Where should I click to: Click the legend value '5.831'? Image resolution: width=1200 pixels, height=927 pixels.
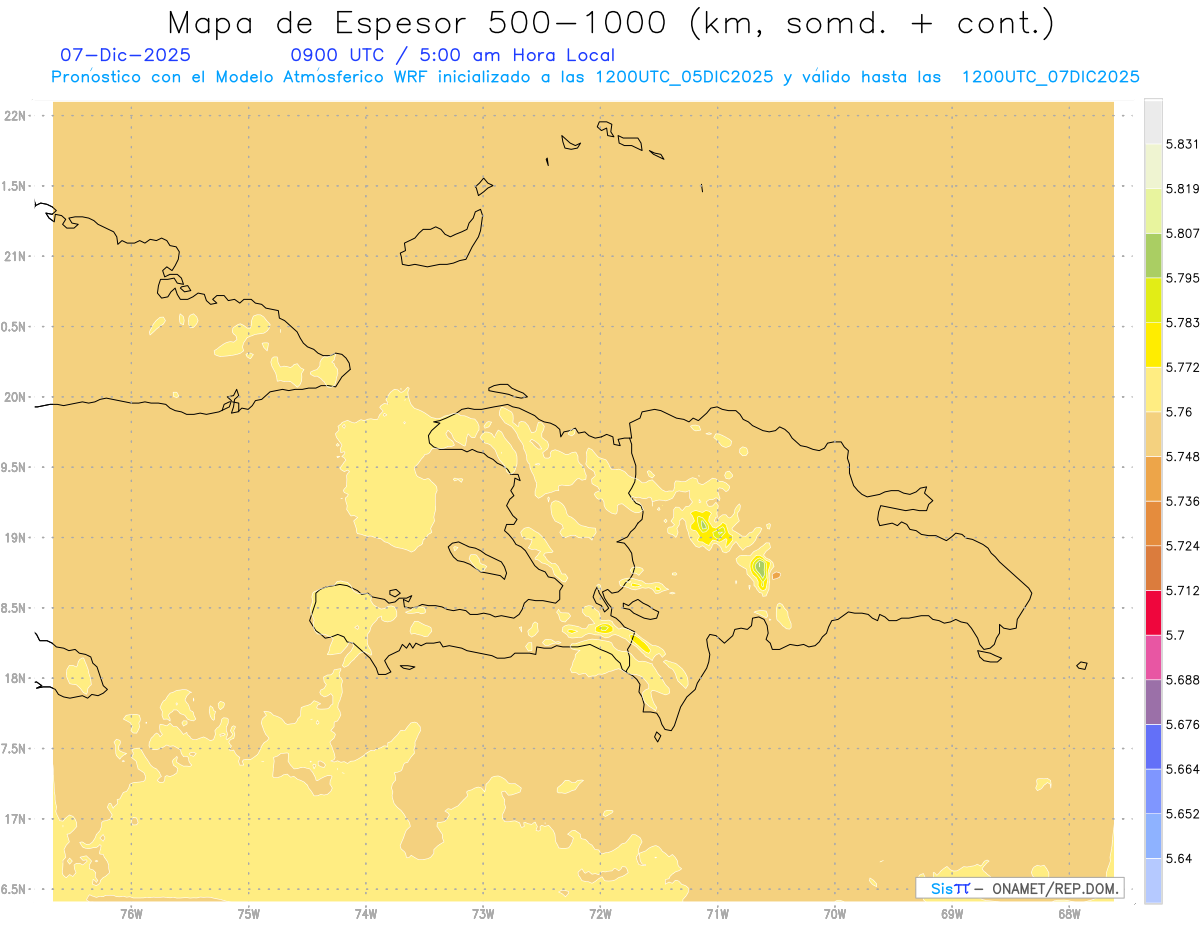click(x=1183, y=144)
